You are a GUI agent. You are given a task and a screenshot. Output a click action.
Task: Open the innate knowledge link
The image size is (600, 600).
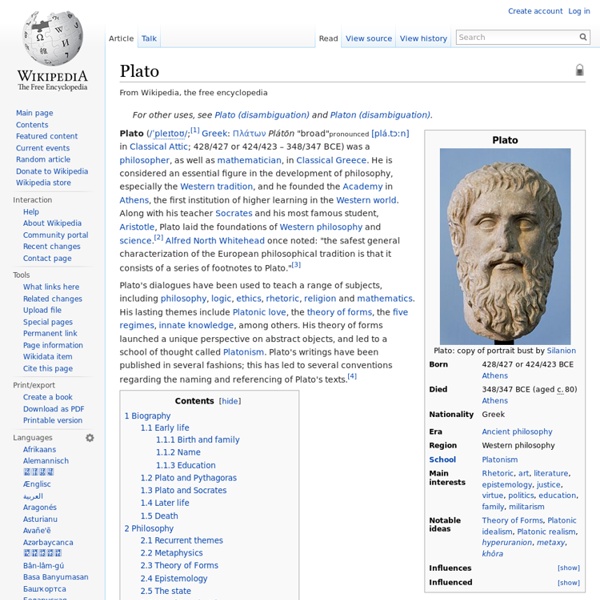(196, 325)
